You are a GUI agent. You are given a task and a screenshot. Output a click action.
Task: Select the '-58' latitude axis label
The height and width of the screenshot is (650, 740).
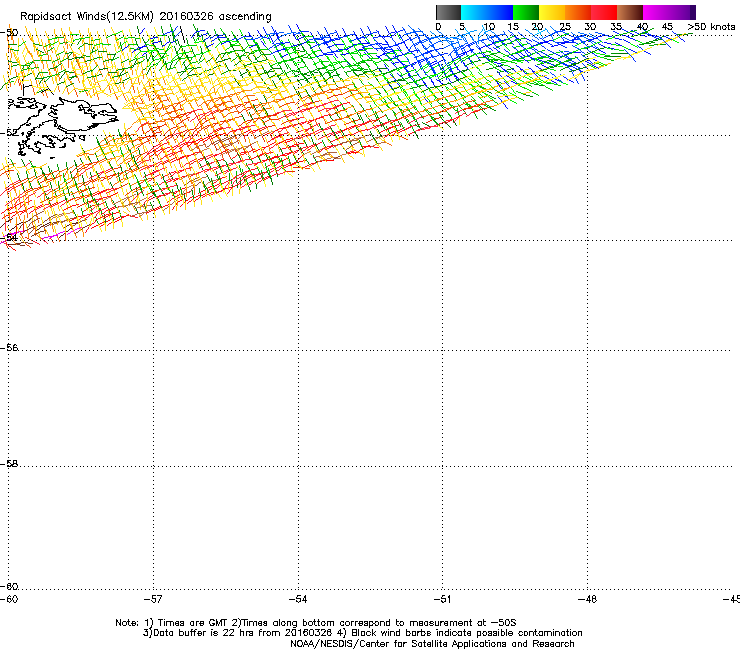click(9, 464)
